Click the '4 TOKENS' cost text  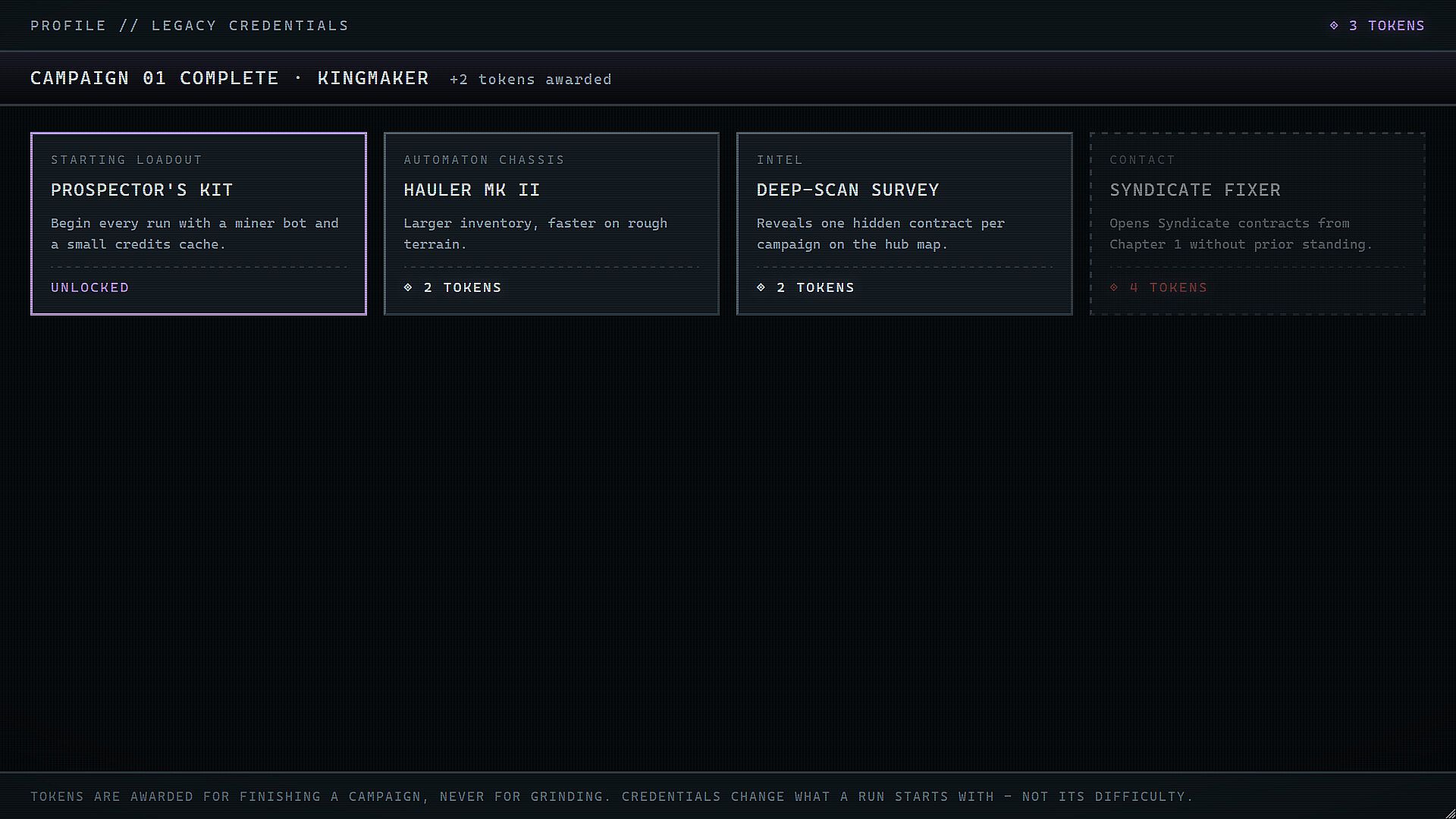tap(1169, 287)
